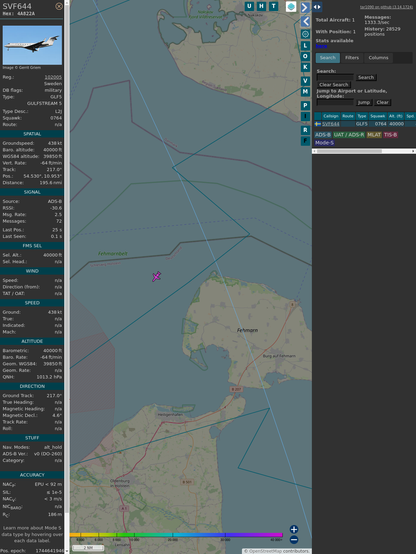Click the Search text input field
The width and height of the screenshot is (416, 554).
click(335, 77)
